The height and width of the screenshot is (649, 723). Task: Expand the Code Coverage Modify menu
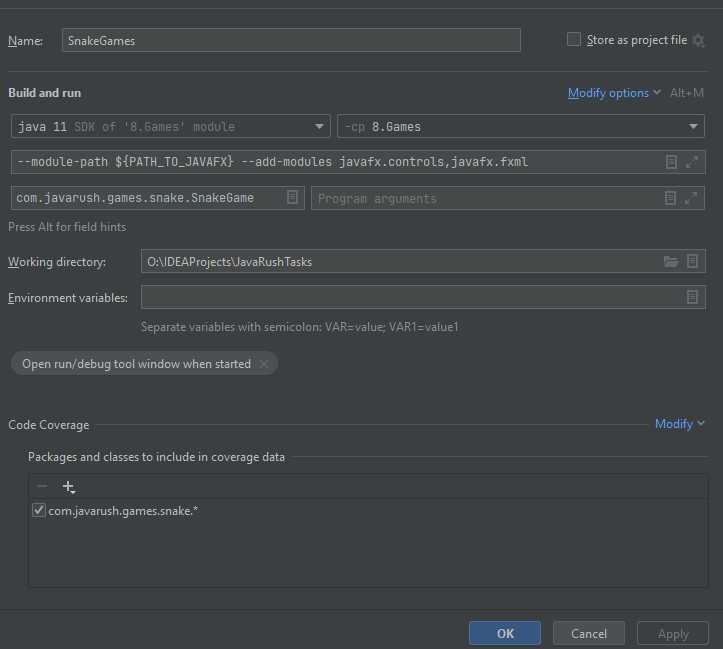click(679, 424)
